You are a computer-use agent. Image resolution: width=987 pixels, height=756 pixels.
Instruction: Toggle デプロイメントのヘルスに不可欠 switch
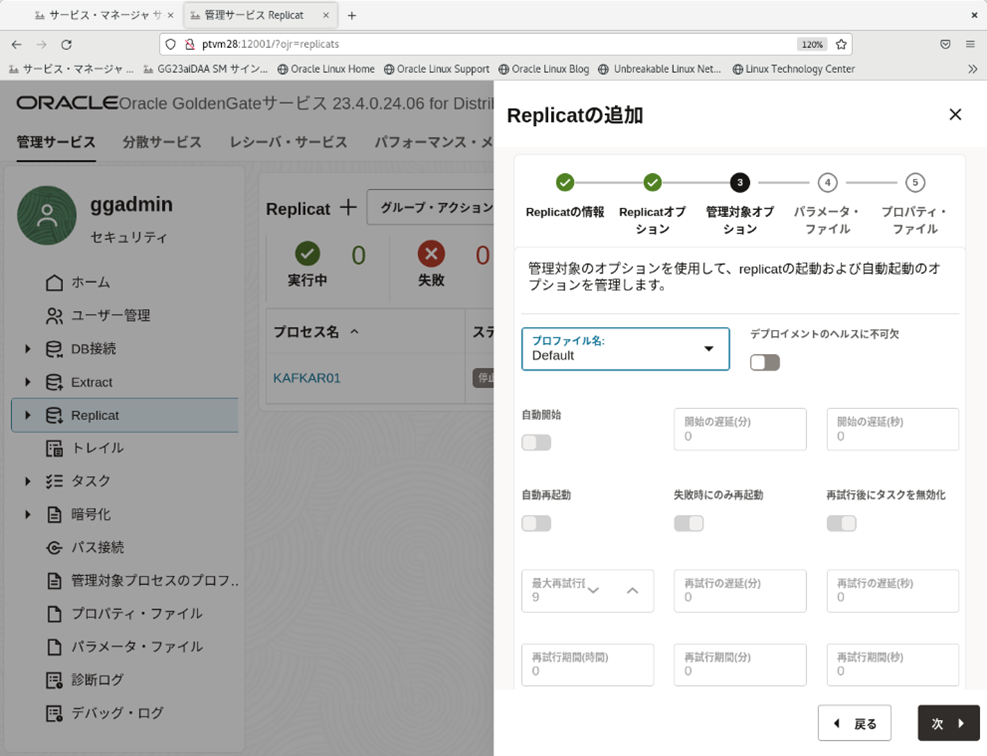tap(765, 363)
